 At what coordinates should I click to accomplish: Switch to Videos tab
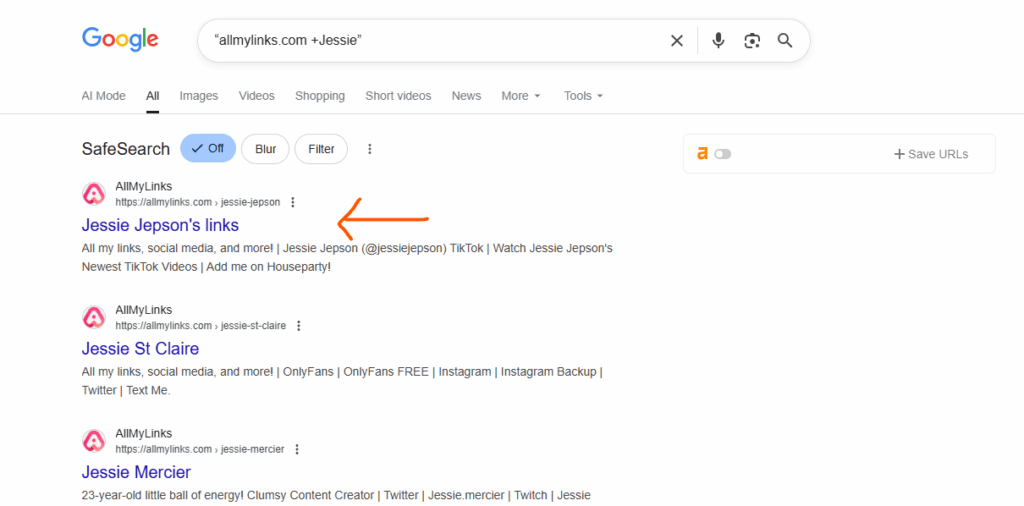coord(257,96)
